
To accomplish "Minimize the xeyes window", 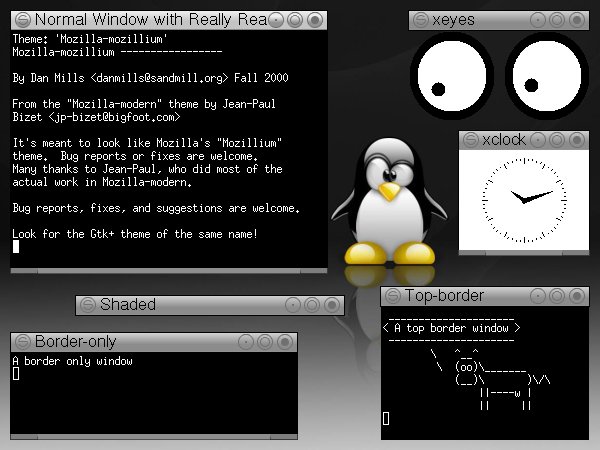I will [x=538, y=20].
